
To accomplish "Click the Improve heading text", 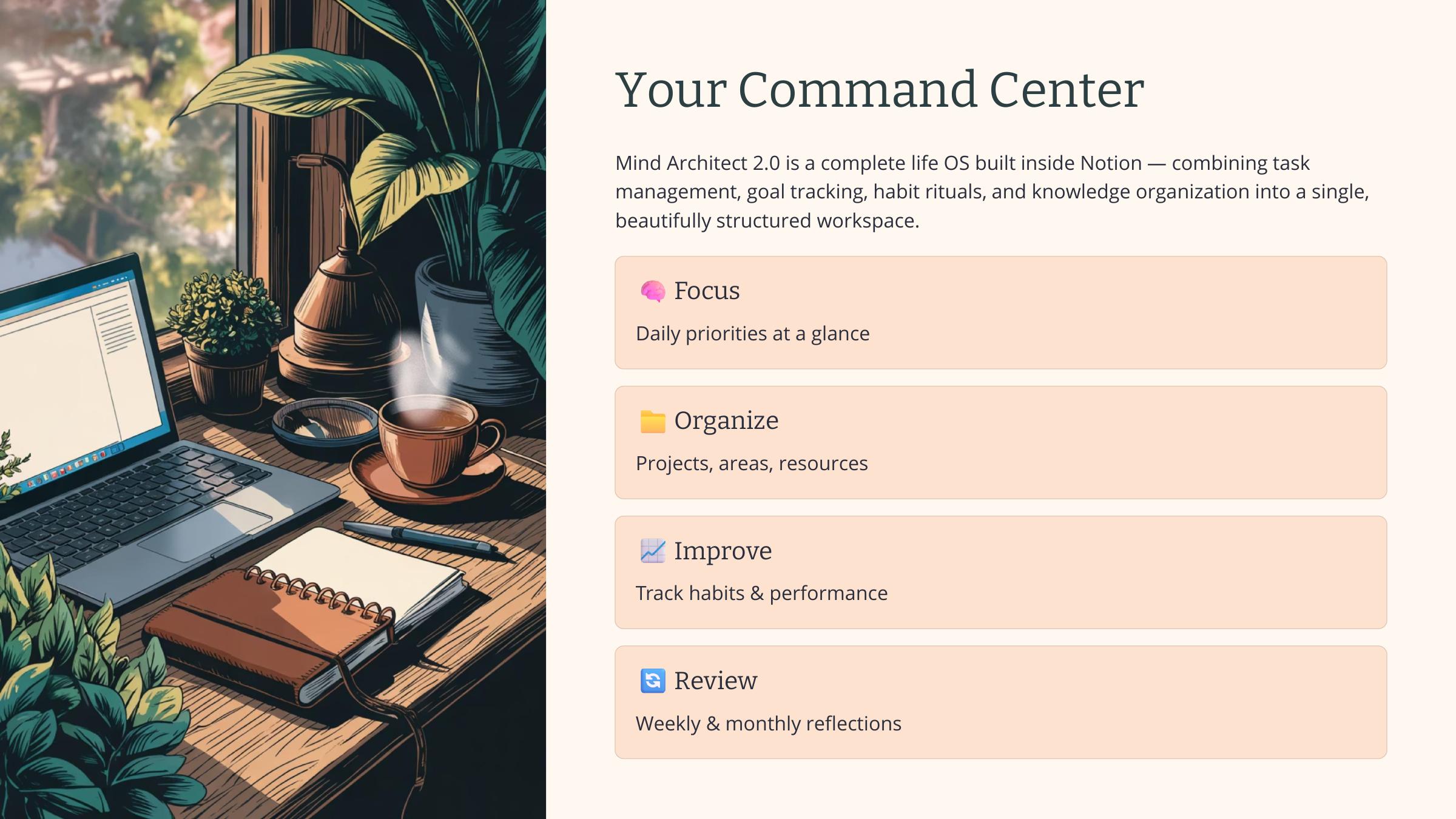I will pos(723,551).
